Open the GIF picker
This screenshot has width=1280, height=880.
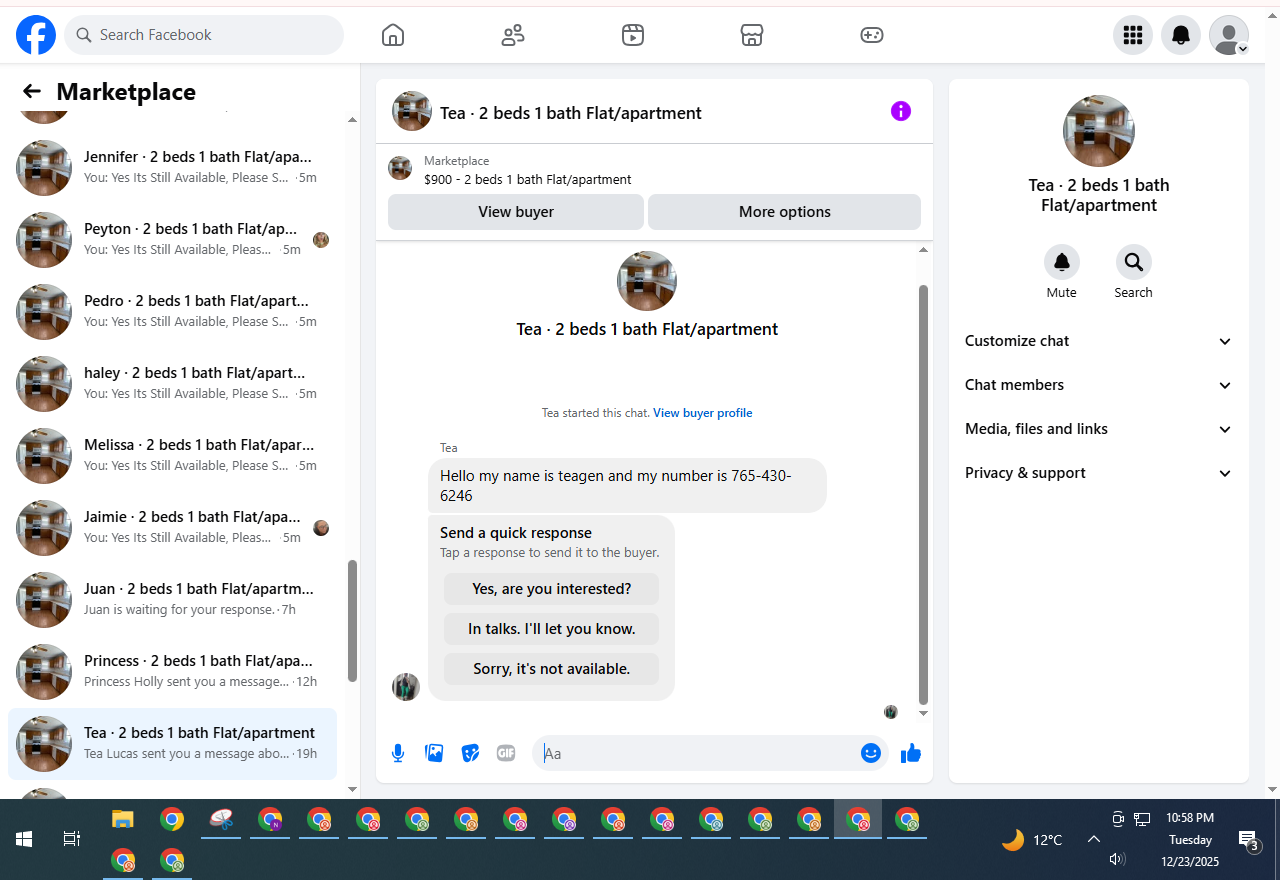coord(506,753)
